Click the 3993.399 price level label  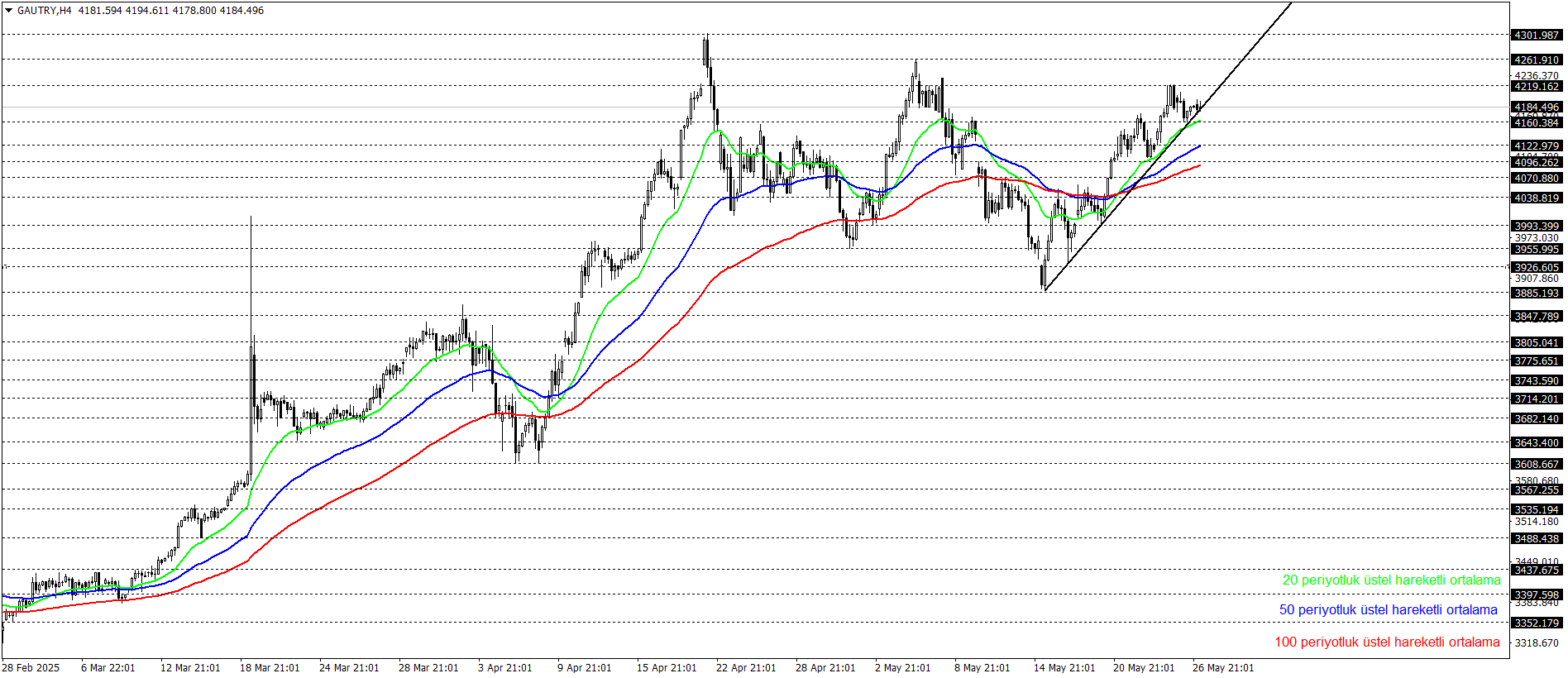click(1537, 227)
